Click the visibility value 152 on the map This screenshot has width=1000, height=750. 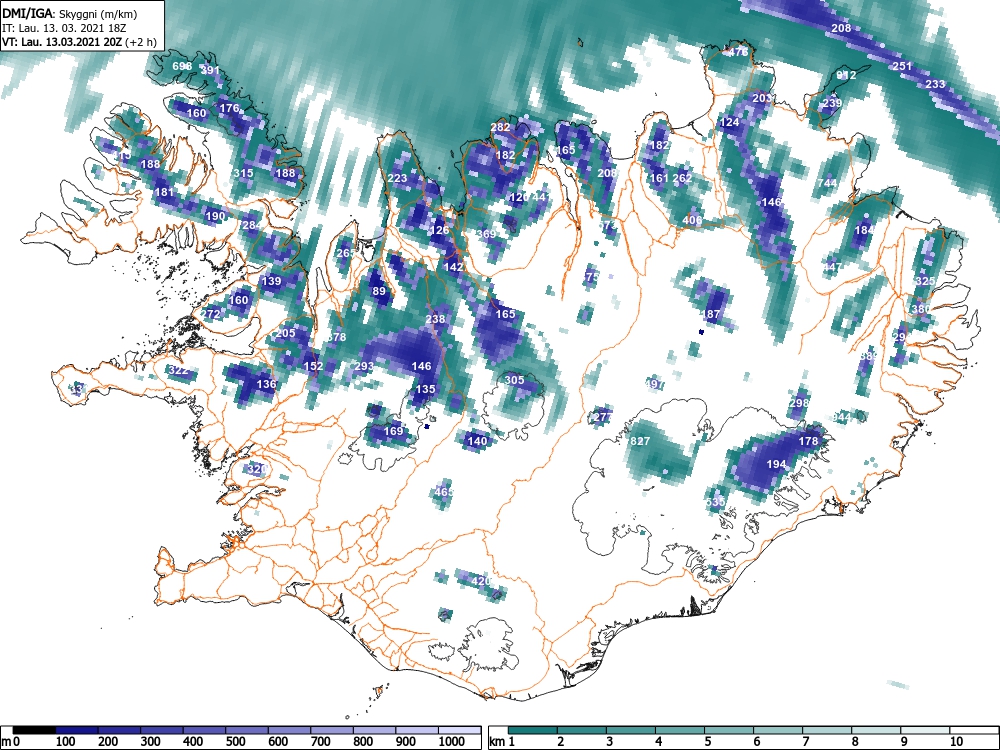[x=312, y=366]
